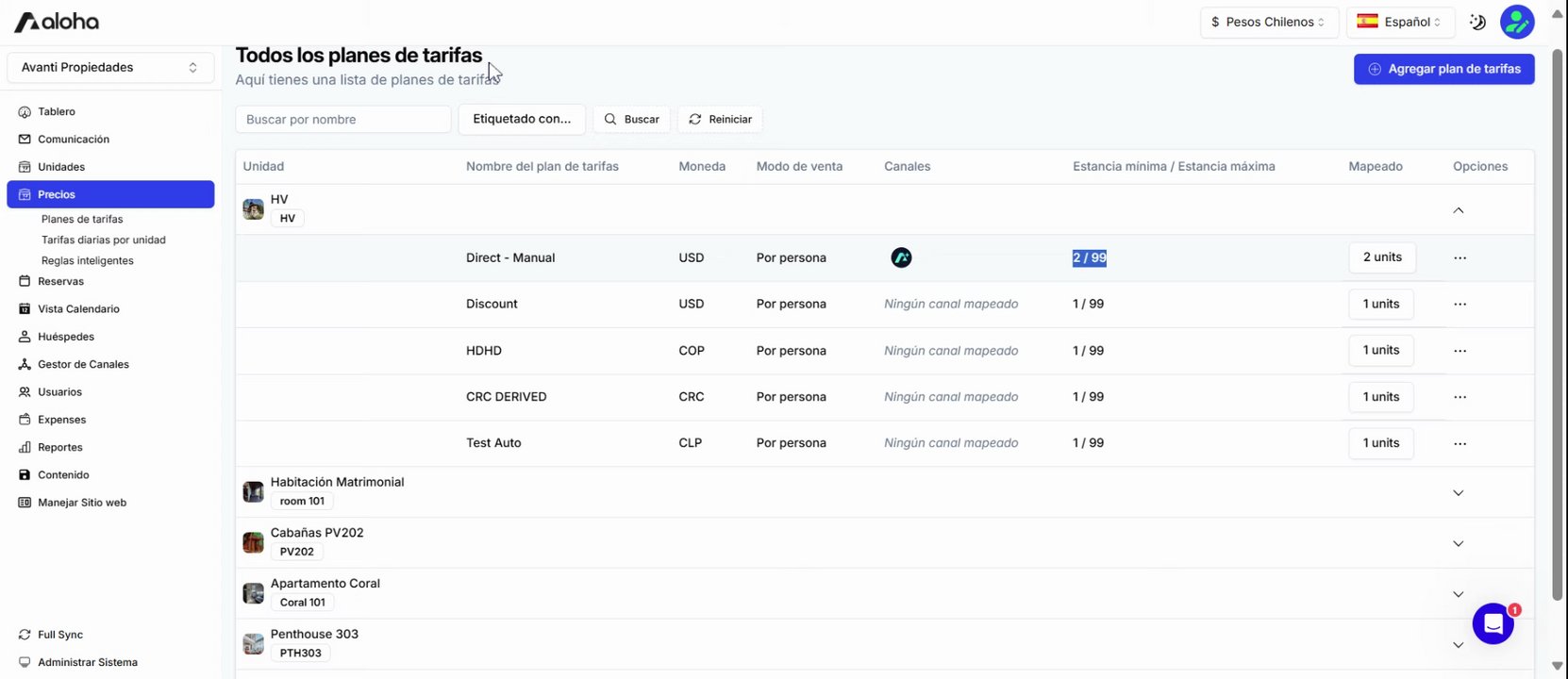Expand the Apartamento Coral row
Screen dimensions: 1568x679
(x=1458, y=594)
